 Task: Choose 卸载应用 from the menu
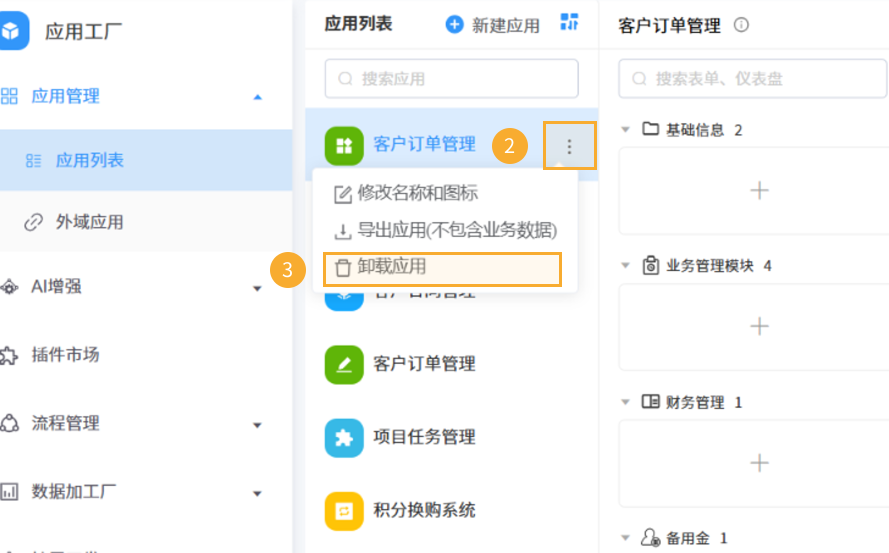pyautogui.click(x=442, y=269)
